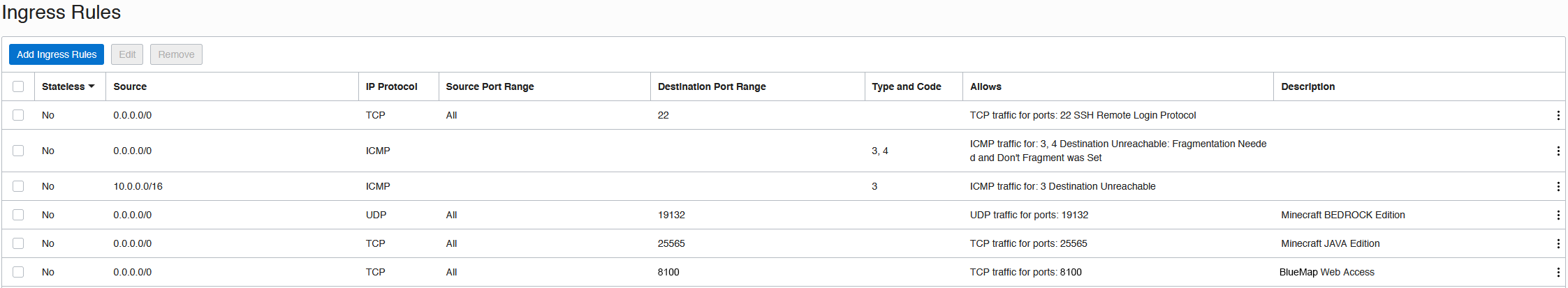1568x288 pixels.
Task: Click the Source column header
Action: (x=130, y=86)
